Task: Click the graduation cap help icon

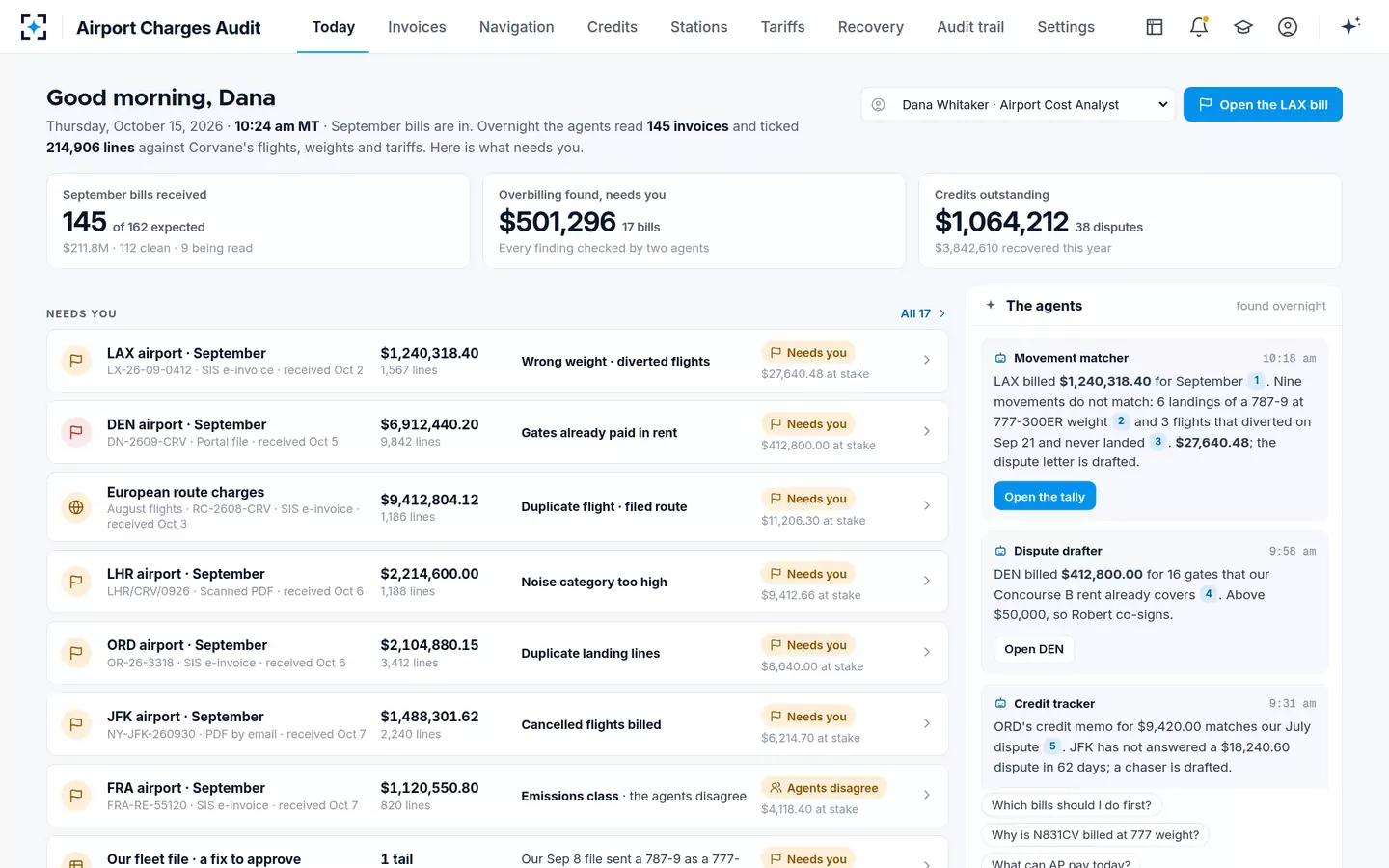Action: pyautogui.click(x=1243, y=27)
